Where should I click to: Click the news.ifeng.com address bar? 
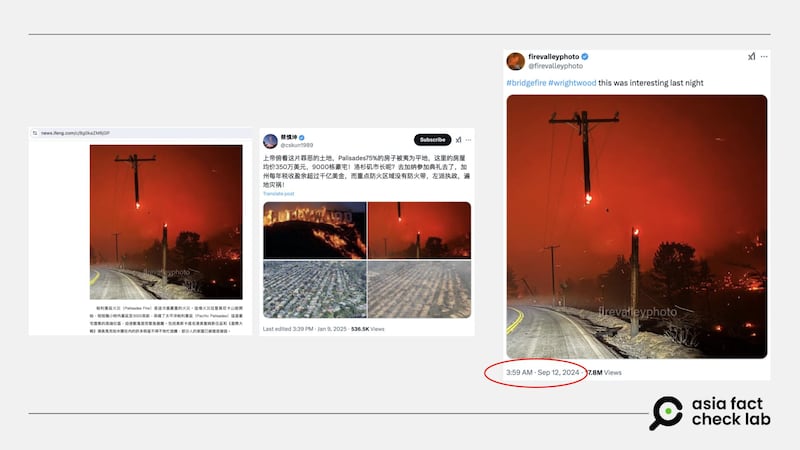(141, 133)
